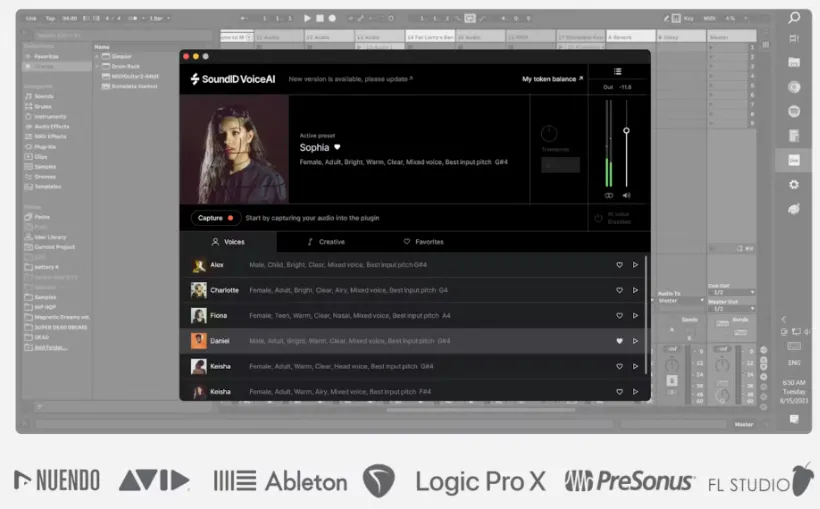Switch to the Voices tab

(228, 242)
